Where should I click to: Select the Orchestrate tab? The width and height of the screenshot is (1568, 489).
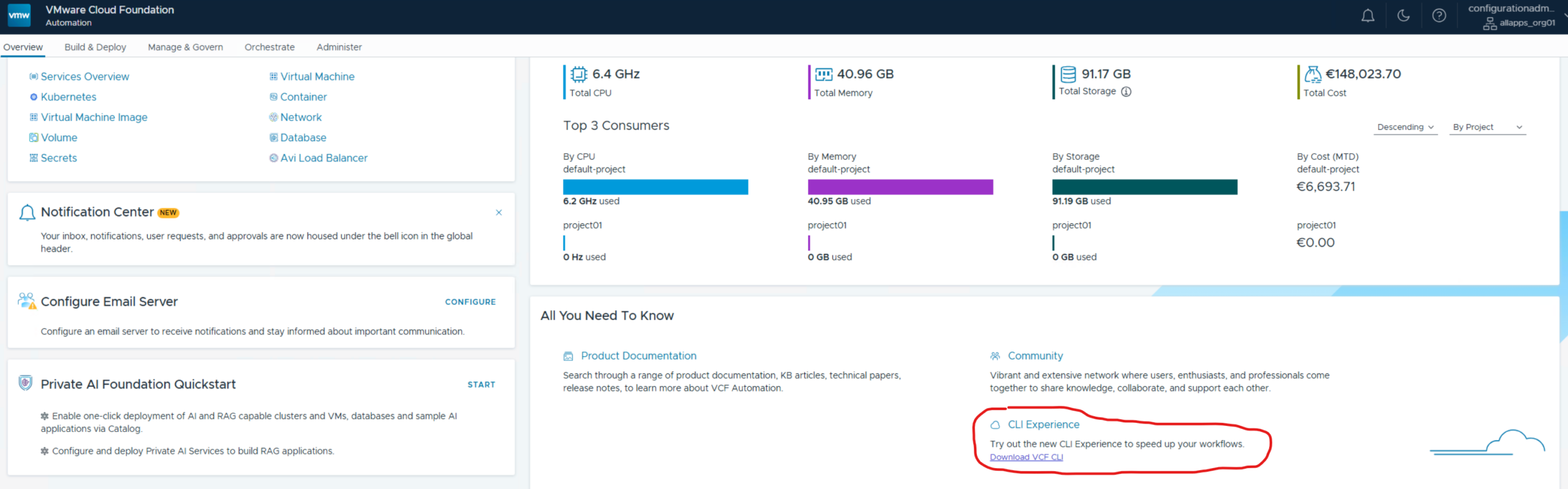coord(269,47)
